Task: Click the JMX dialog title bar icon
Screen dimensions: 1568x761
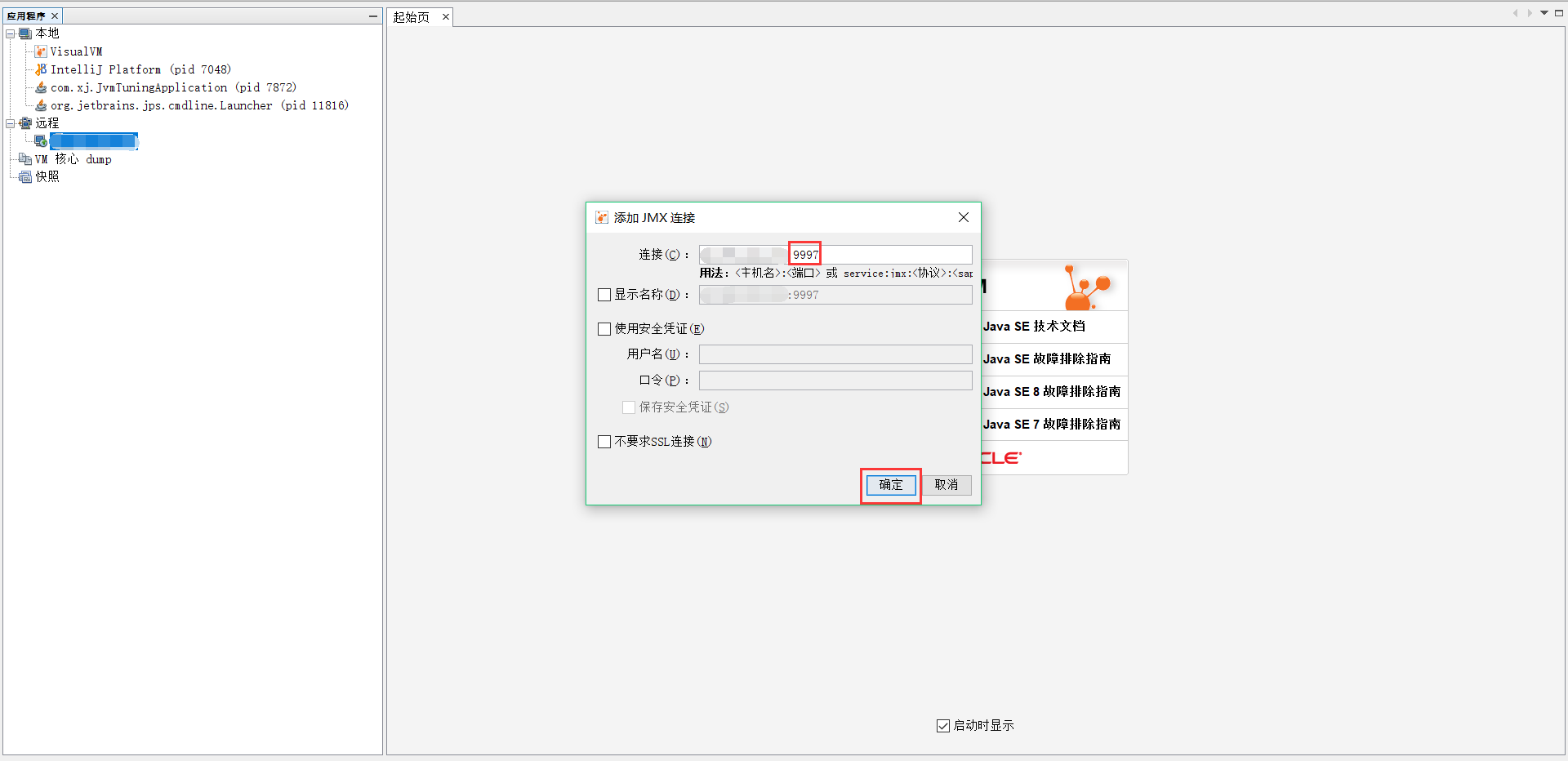Action: 602,217
